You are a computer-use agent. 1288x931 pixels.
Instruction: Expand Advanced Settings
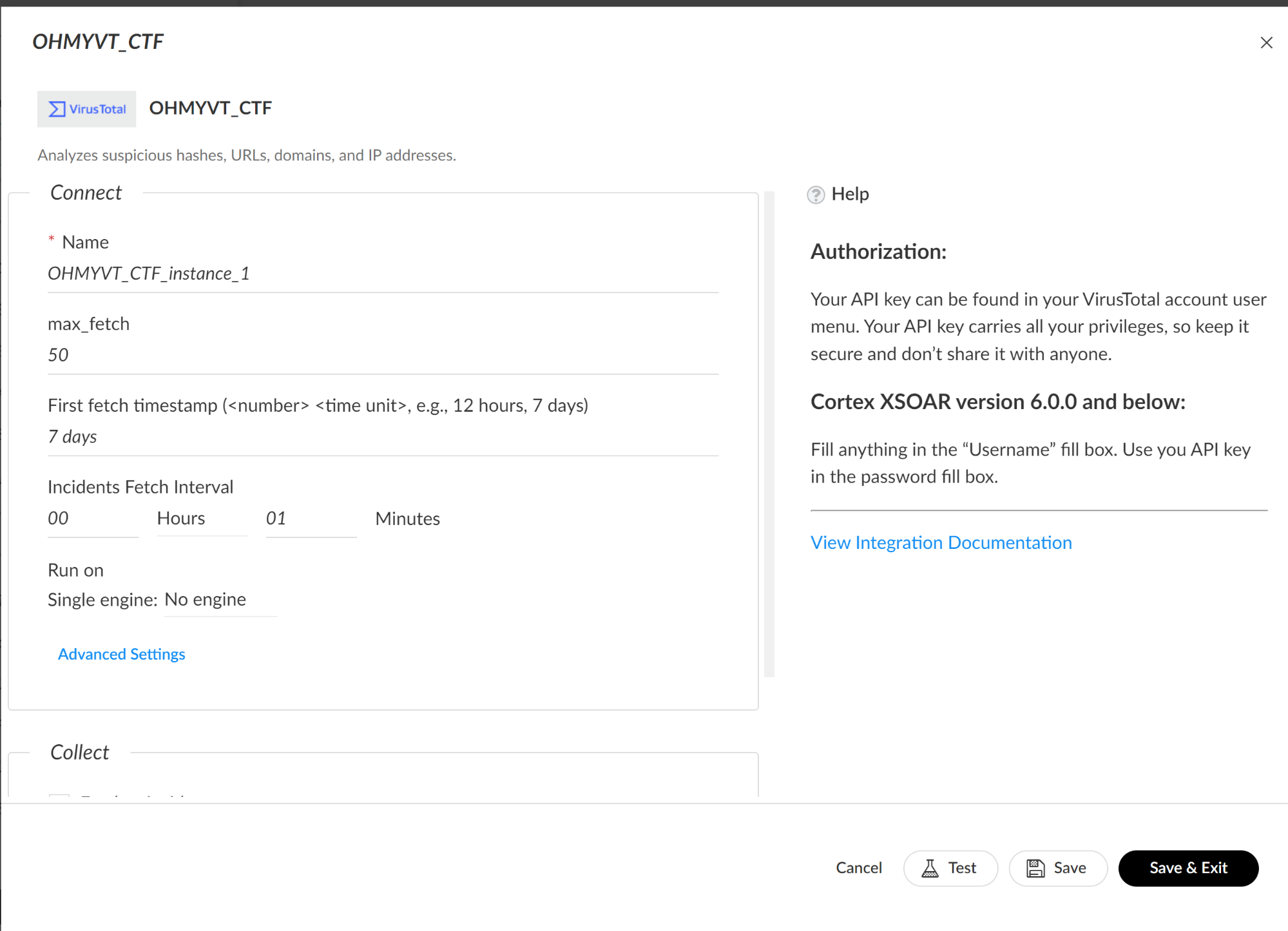pos(122,654)
